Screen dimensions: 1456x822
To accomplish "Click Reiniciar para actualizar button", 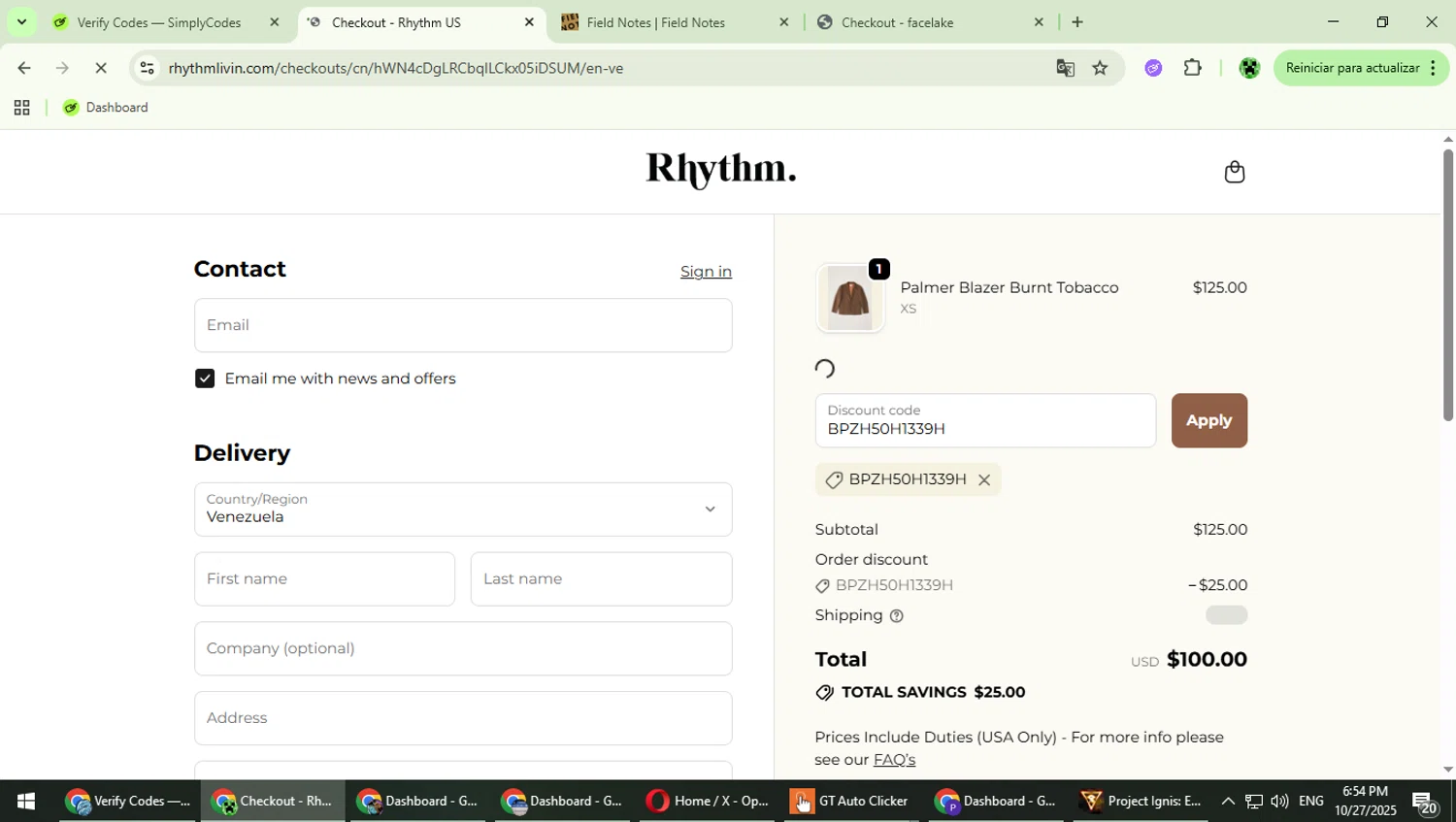I will pyautogui.click(x=1352, y=68).
